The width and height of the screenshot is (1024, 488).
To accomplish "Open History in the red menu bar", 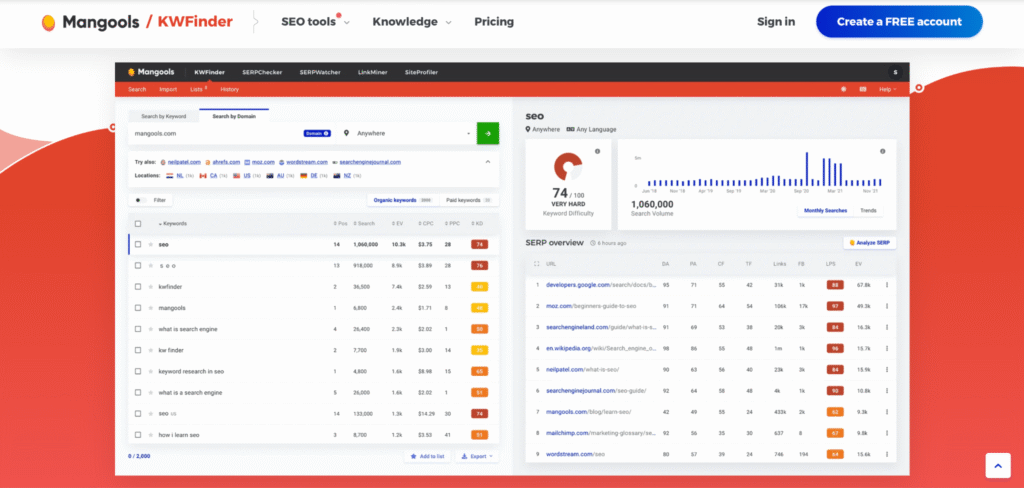I will (230, 89).
